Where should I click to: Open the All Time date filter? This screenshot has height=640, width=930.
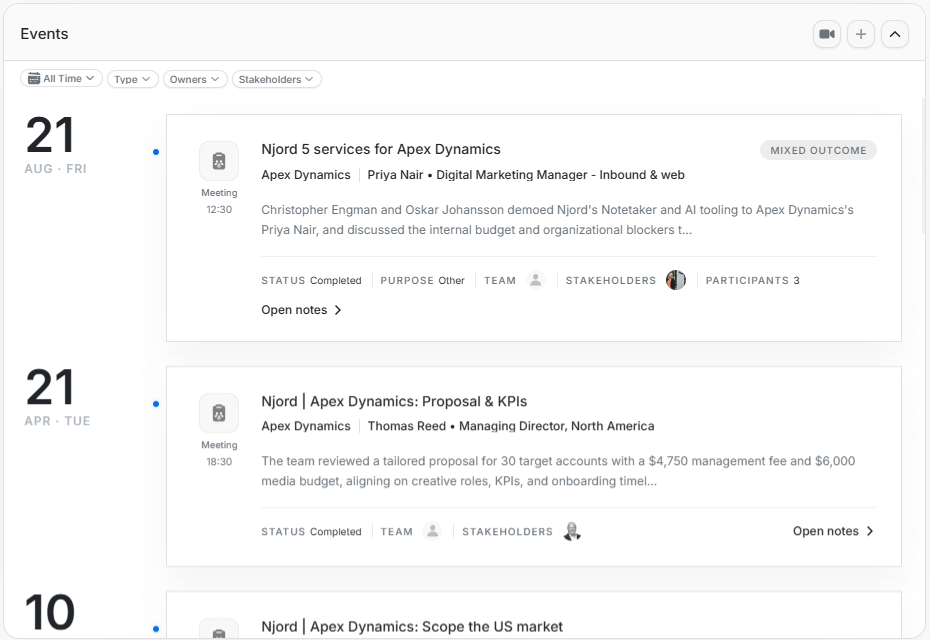61,78
